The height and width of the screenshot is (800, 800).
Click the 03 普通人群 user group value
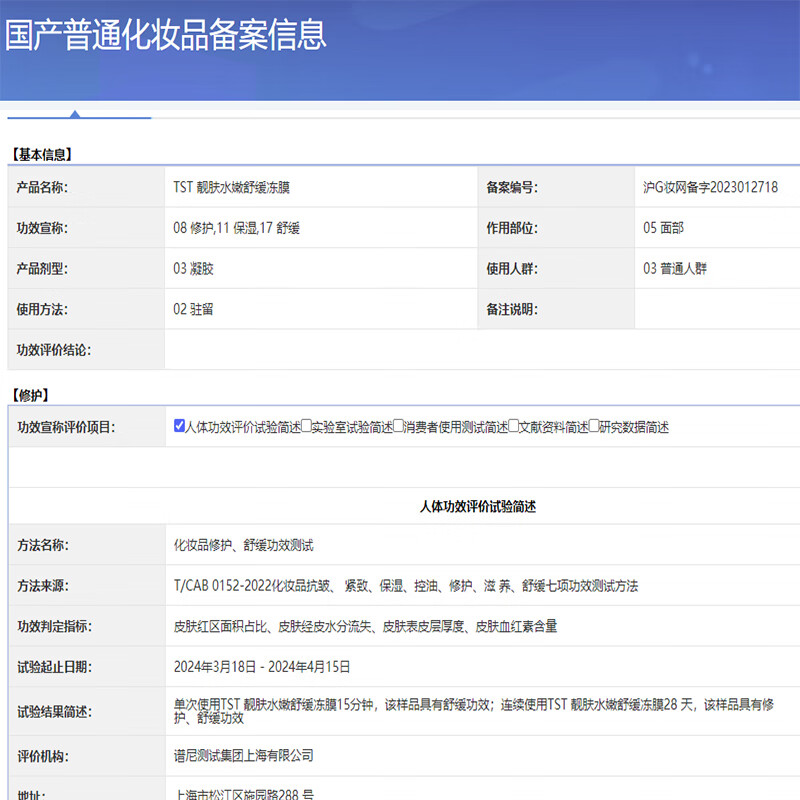coord(676,269)
